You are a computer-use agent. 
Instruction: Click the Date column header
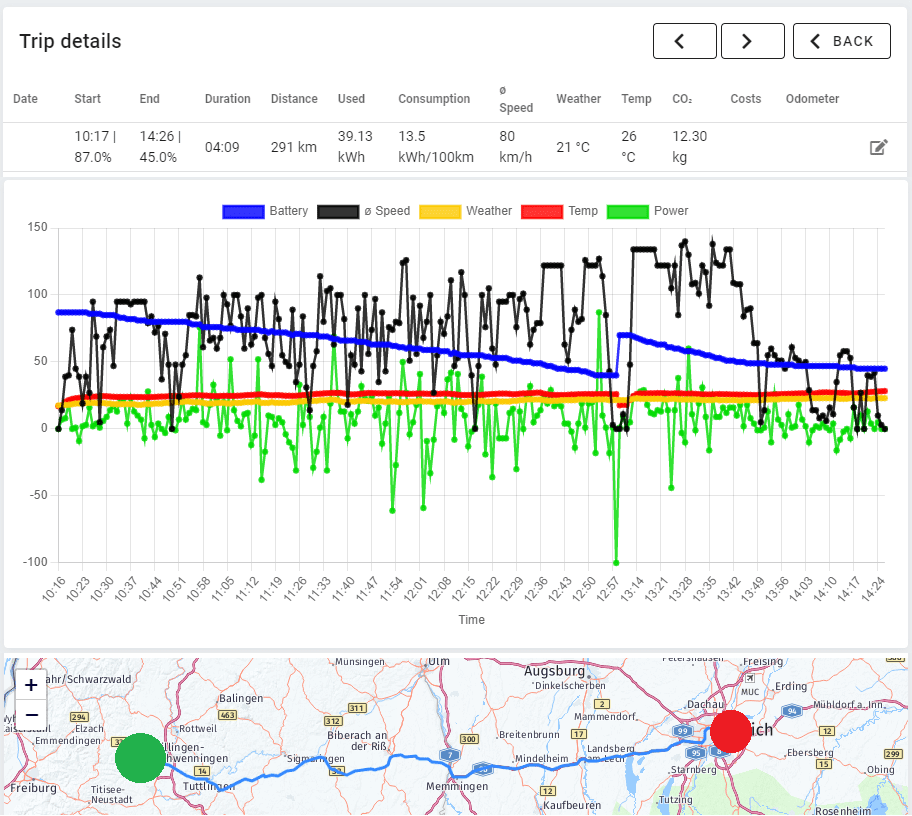pyautogui.click(x=26, y=99)
